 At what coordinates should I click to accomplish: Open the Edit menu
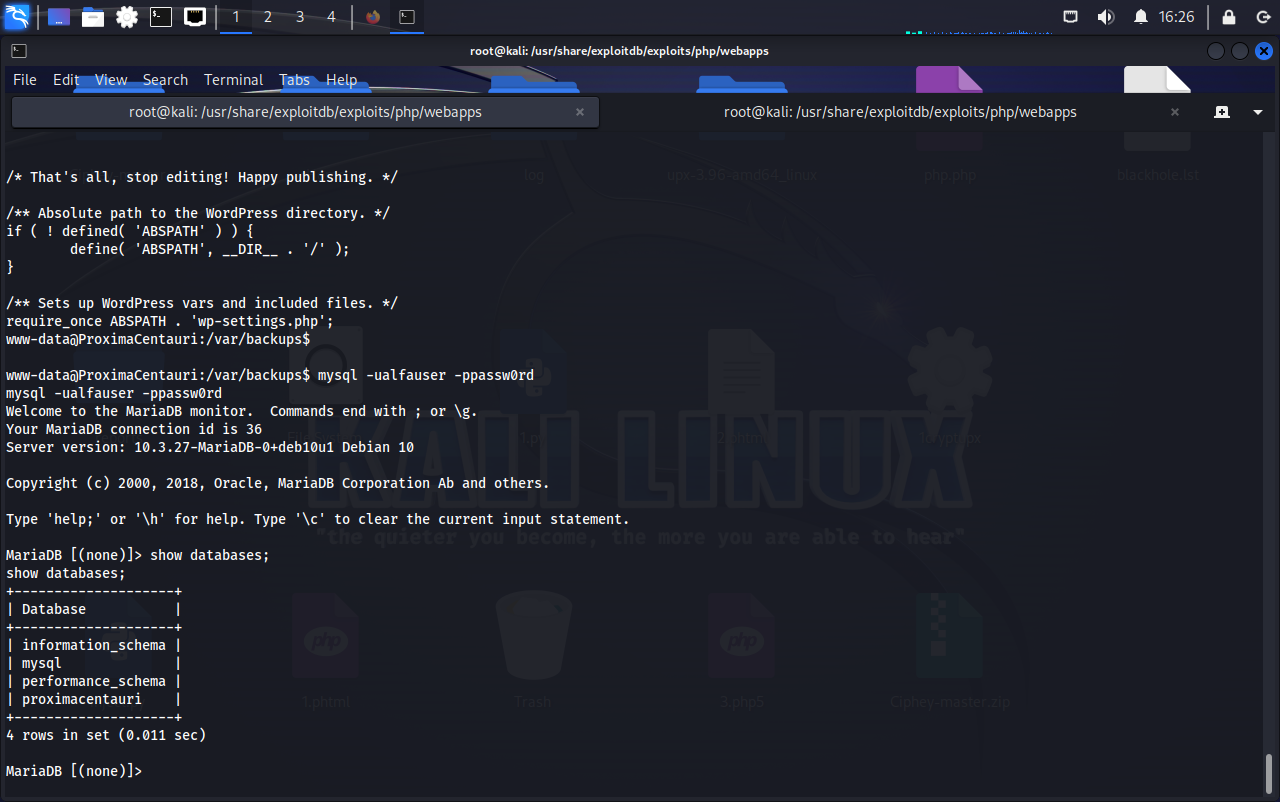click(66, 80)
